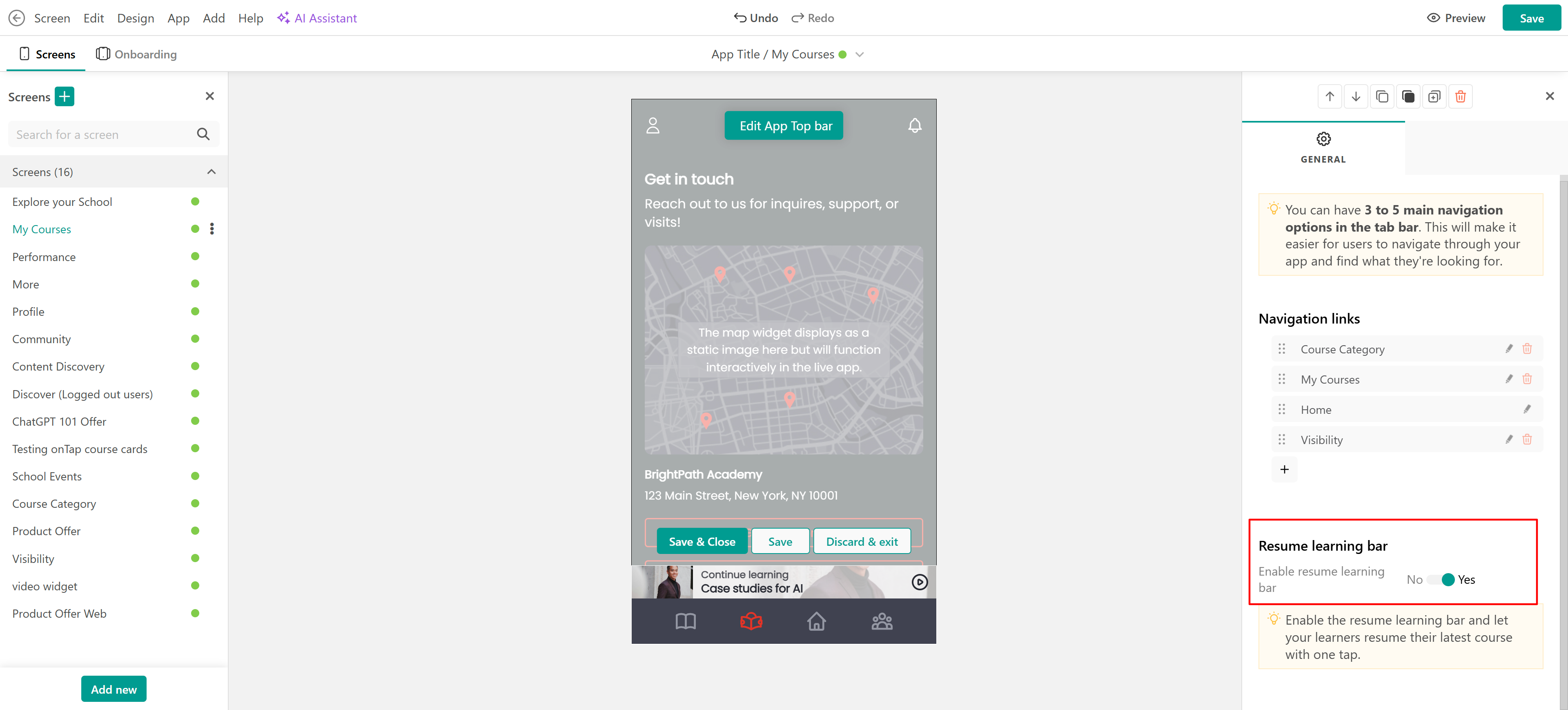Image resolution: width=1568 pixels, height=710 pixels.
Task: Open My Courses three-dot options menu
Action: pos(212,229)
